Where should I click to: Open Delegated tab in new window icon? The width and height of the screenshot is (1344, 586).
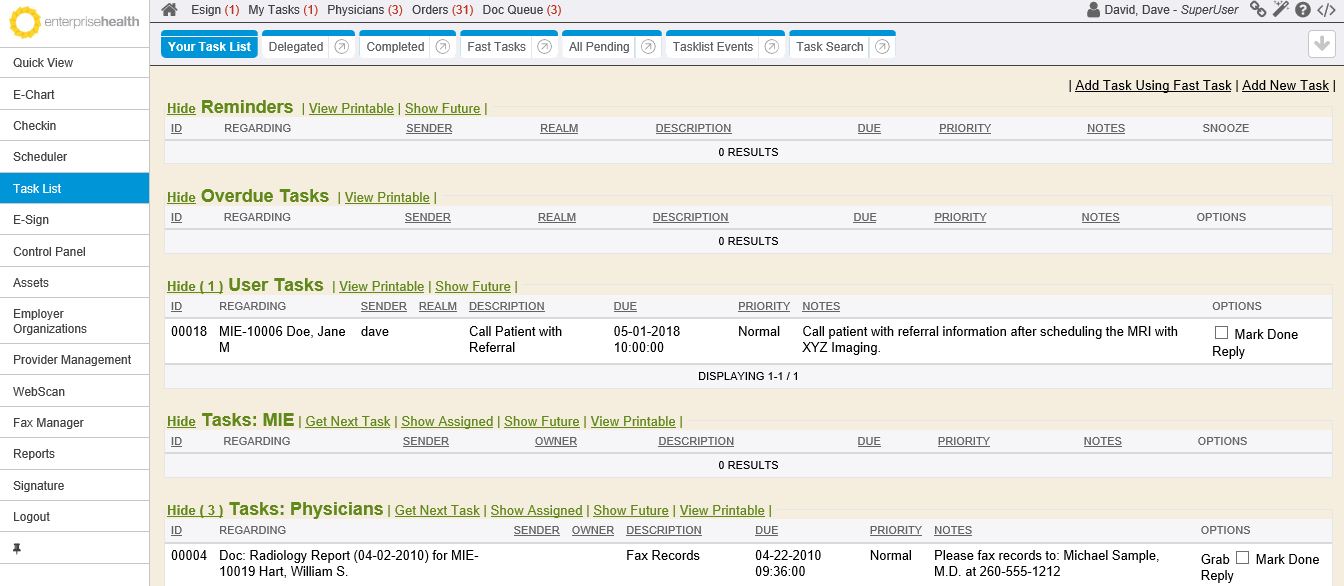pos(342,47)
